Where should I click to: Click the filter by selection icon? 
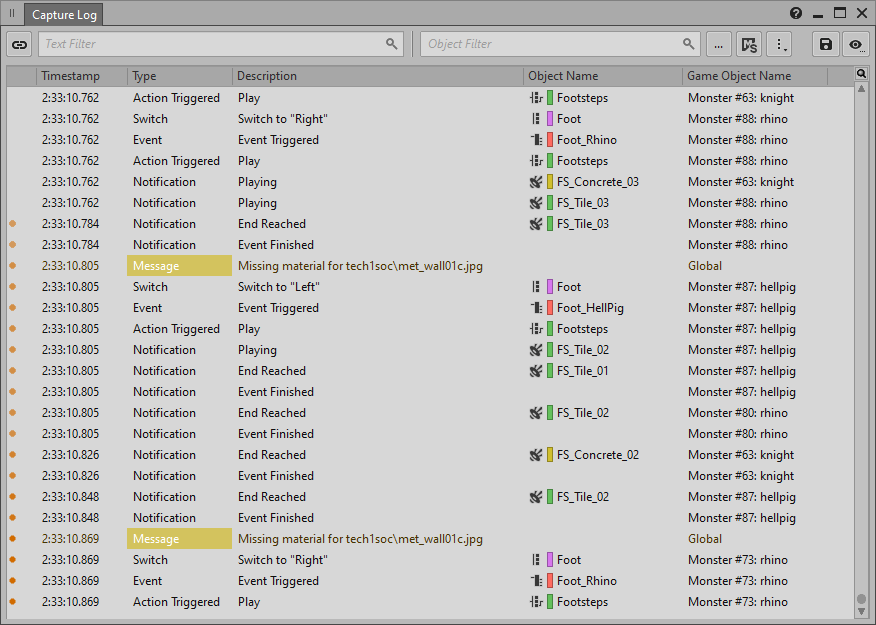[748, 44]
